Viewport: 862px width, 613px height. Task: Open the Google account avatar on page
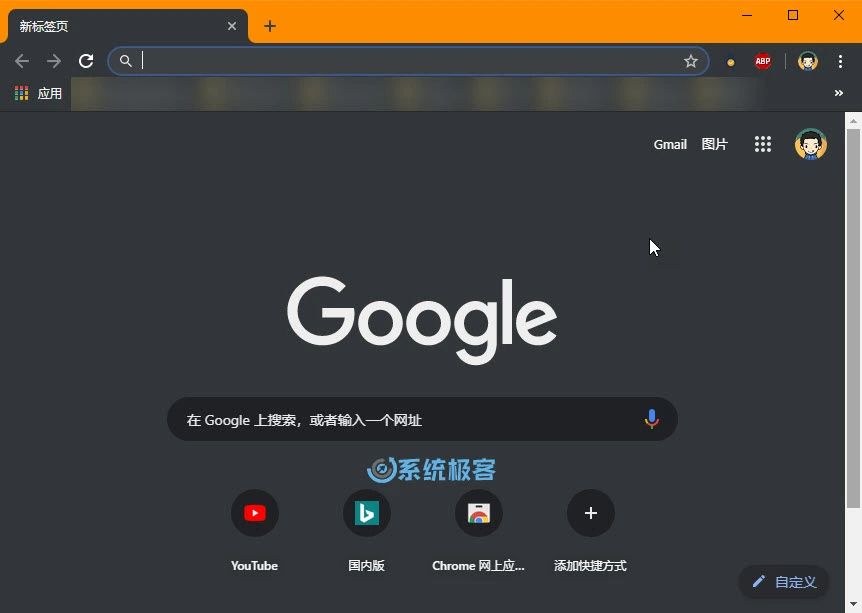point(810,144)
